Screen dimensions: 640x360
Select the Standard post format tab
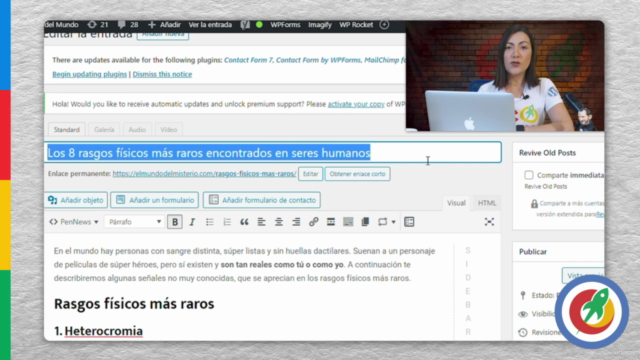point(67,129)
